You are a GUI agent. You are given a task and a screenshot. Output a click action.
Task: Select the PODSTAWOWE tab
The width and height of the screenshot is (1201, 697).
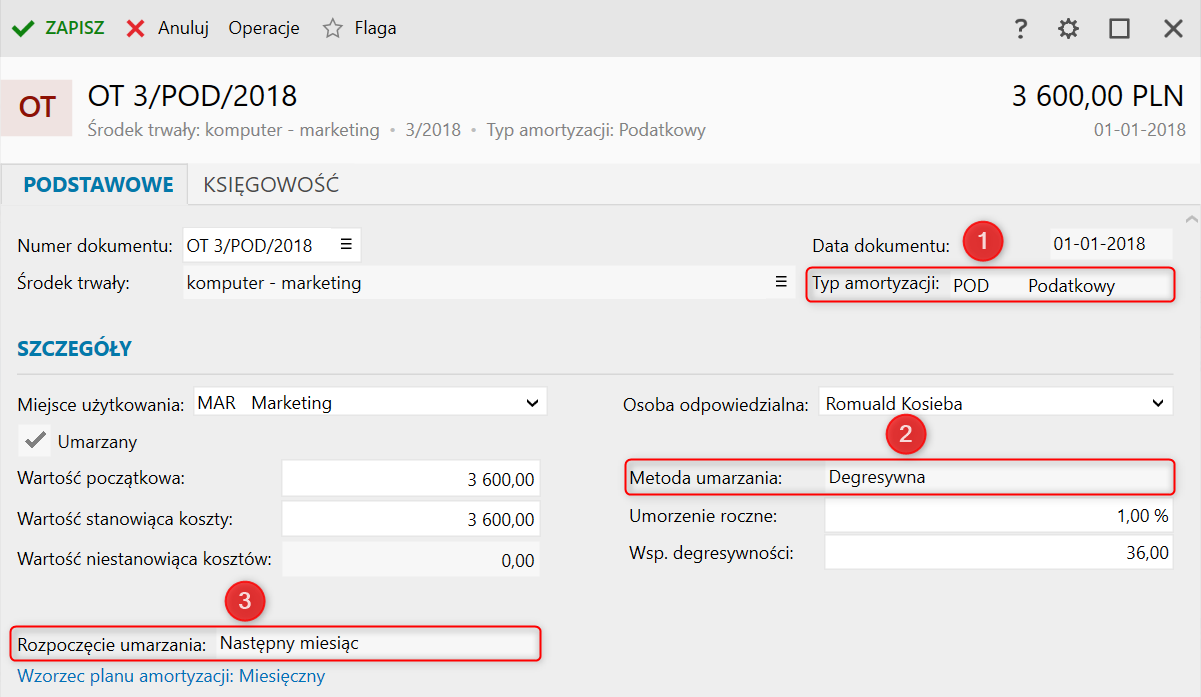(98, 185)
